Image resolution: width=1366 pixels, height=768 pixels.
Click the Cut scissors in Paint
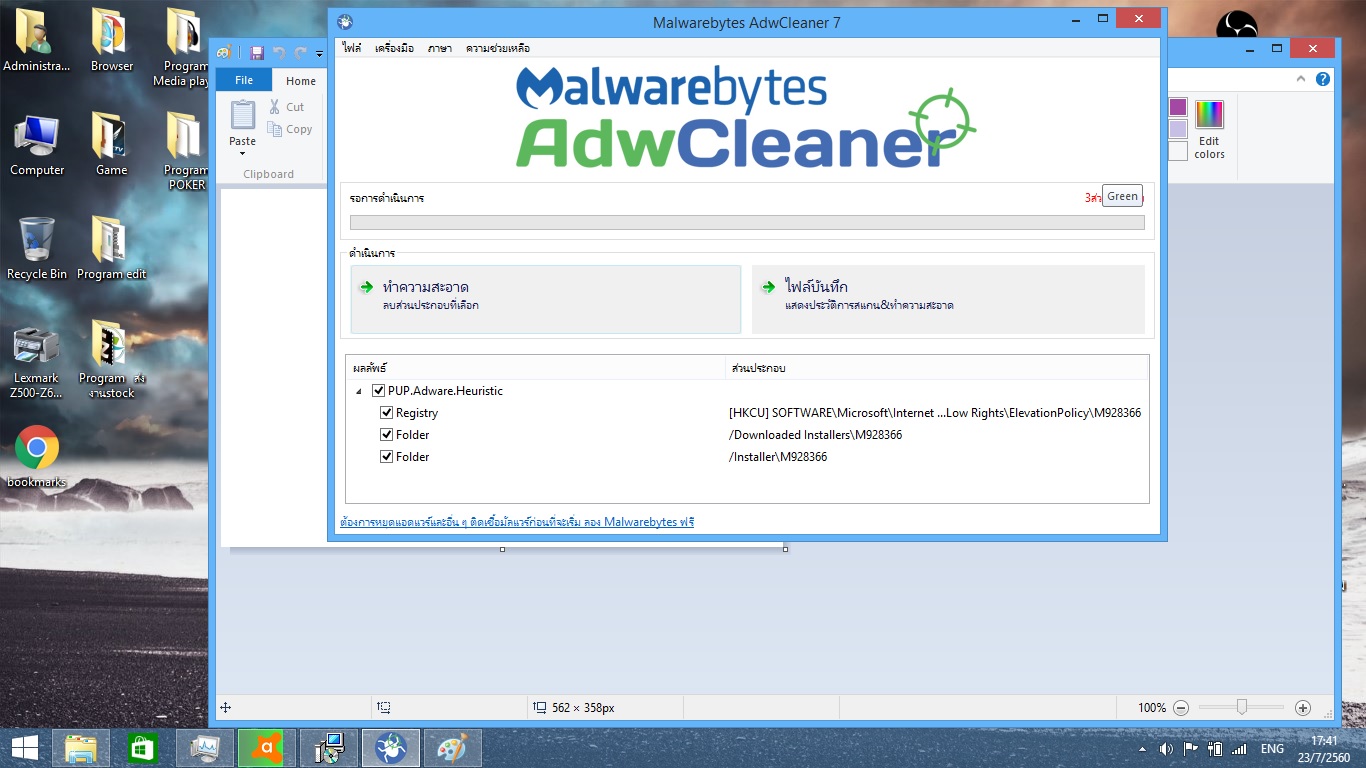coord(275,107)
